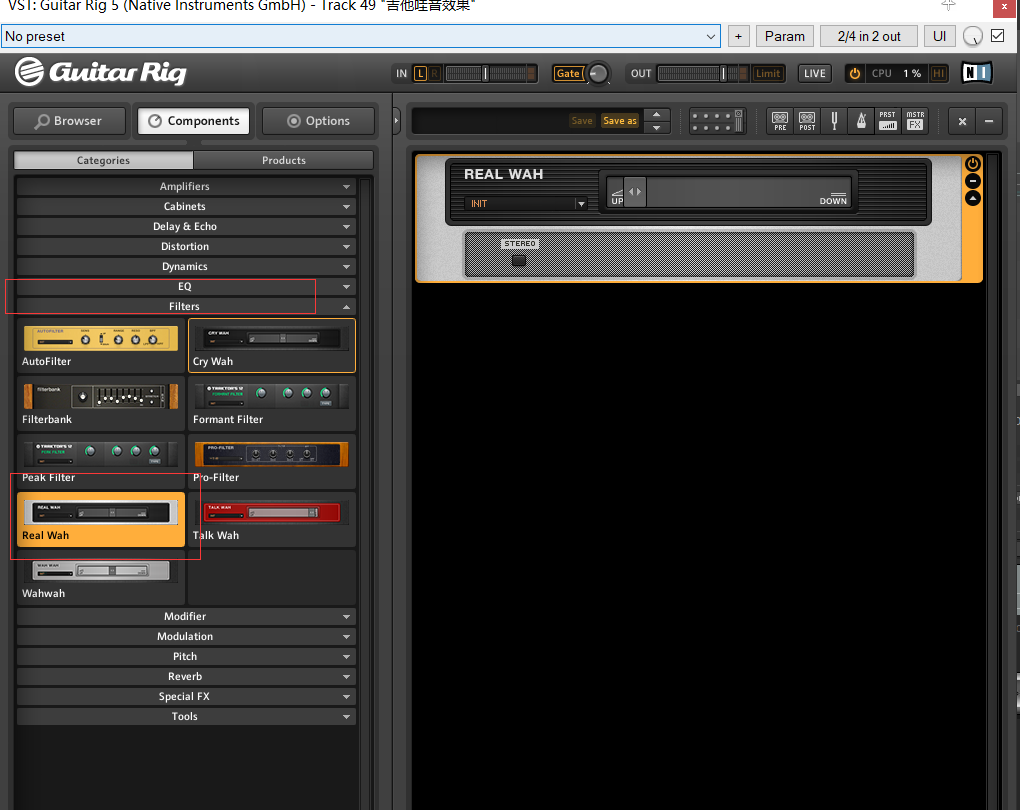This screenshot has height=810, width=1020.
Task: Select the Products tab
Action: coord(284,160)
